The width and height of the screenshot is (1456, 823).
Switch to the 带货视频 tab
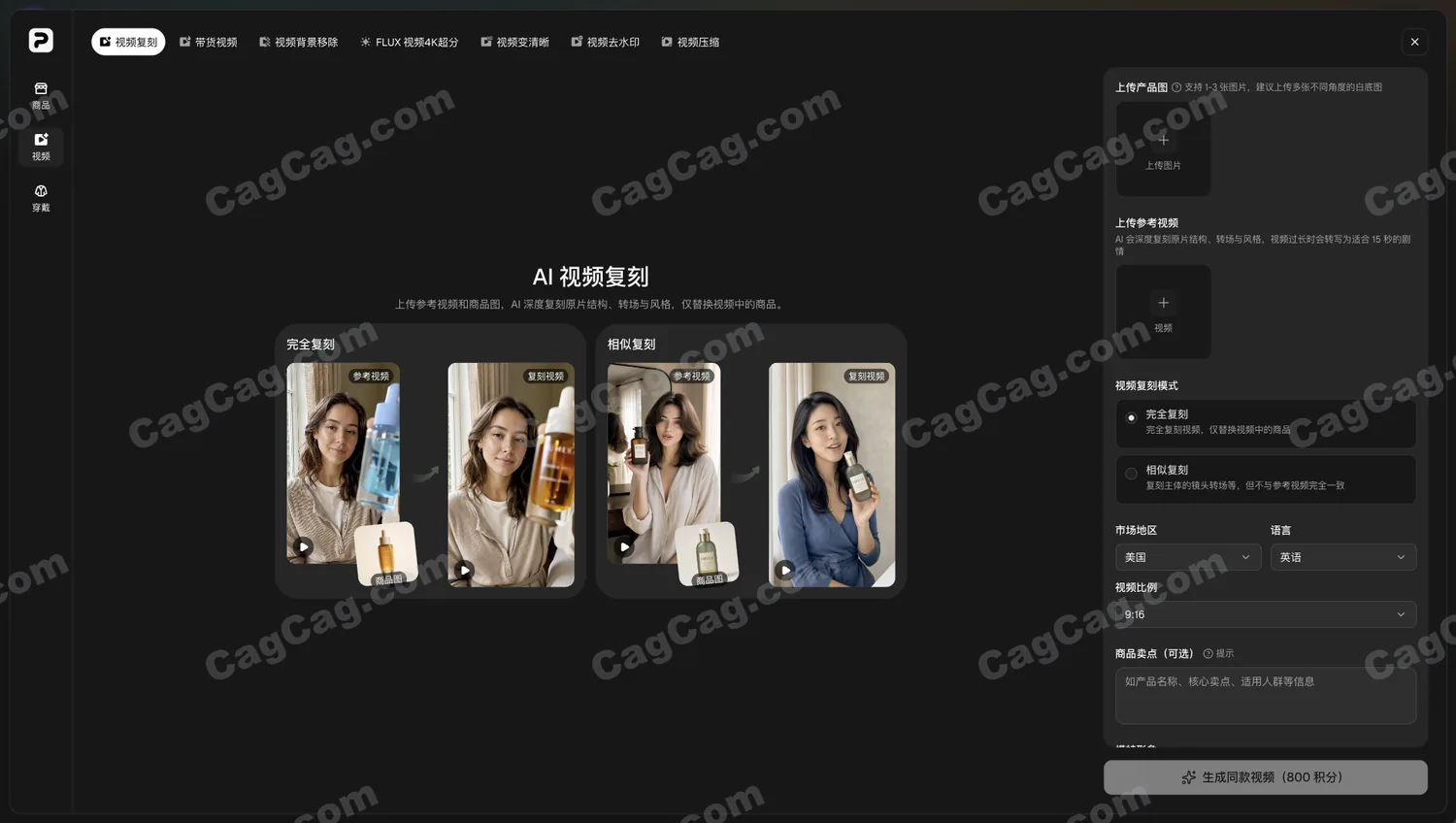(209, 42)
